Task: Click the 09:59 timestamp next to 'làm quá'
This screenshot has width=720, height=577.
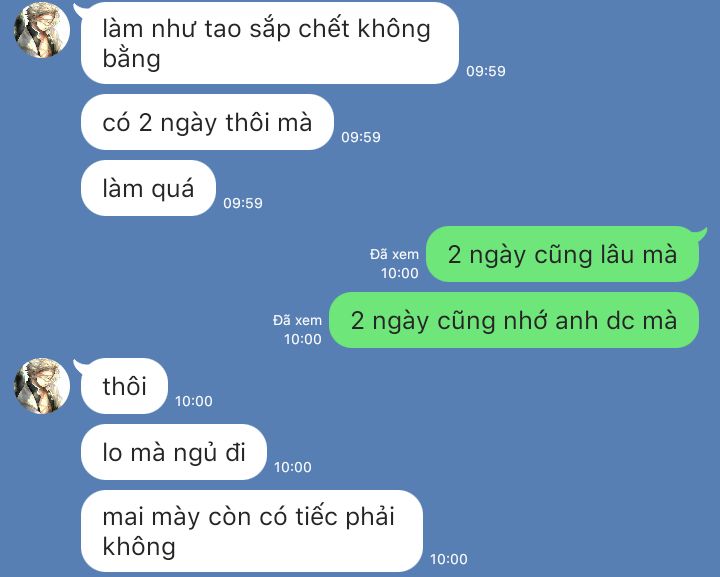Action: coord(243,203)
